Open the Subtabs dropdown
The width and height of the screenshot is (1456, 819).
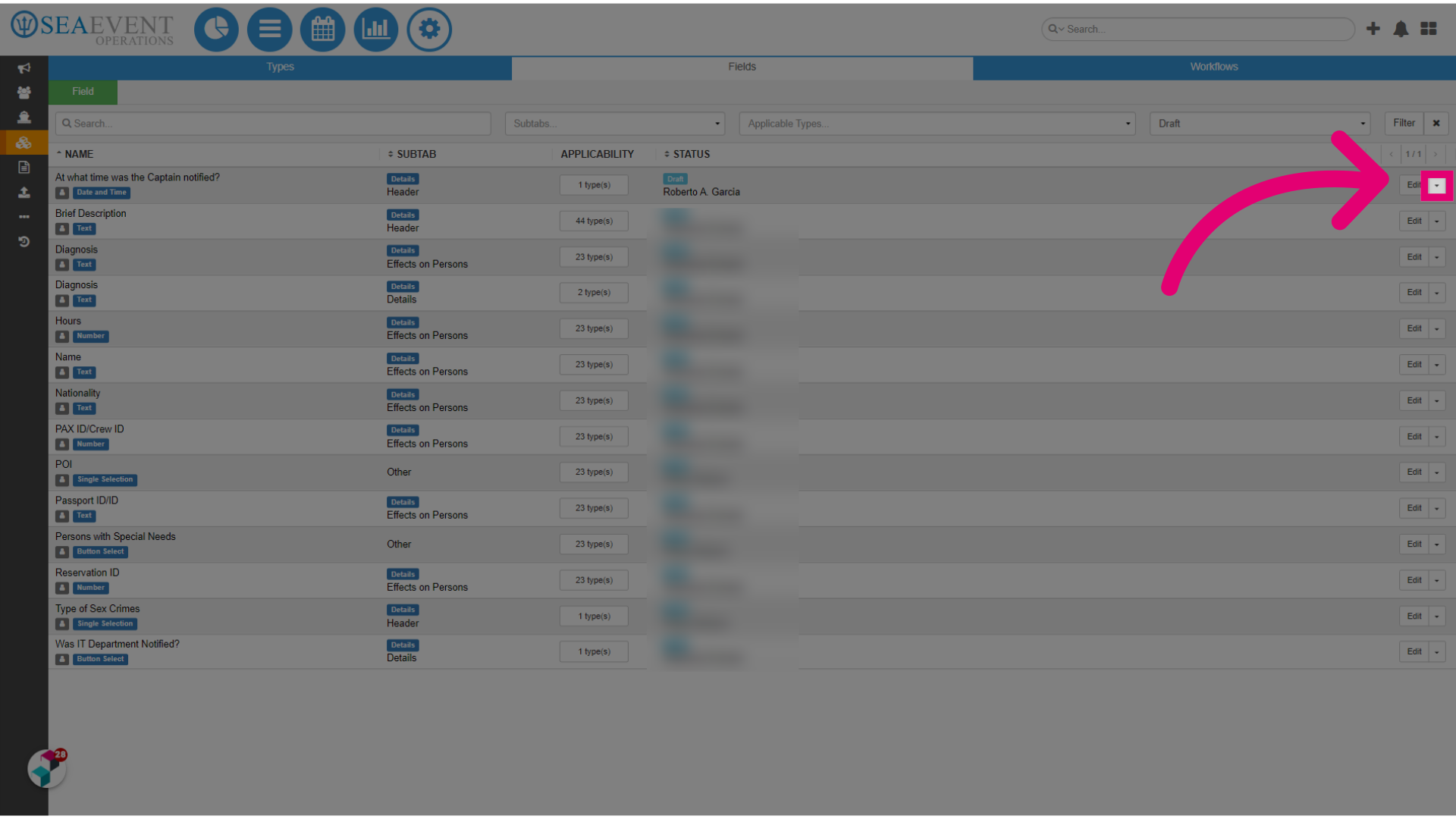(615, 124)
